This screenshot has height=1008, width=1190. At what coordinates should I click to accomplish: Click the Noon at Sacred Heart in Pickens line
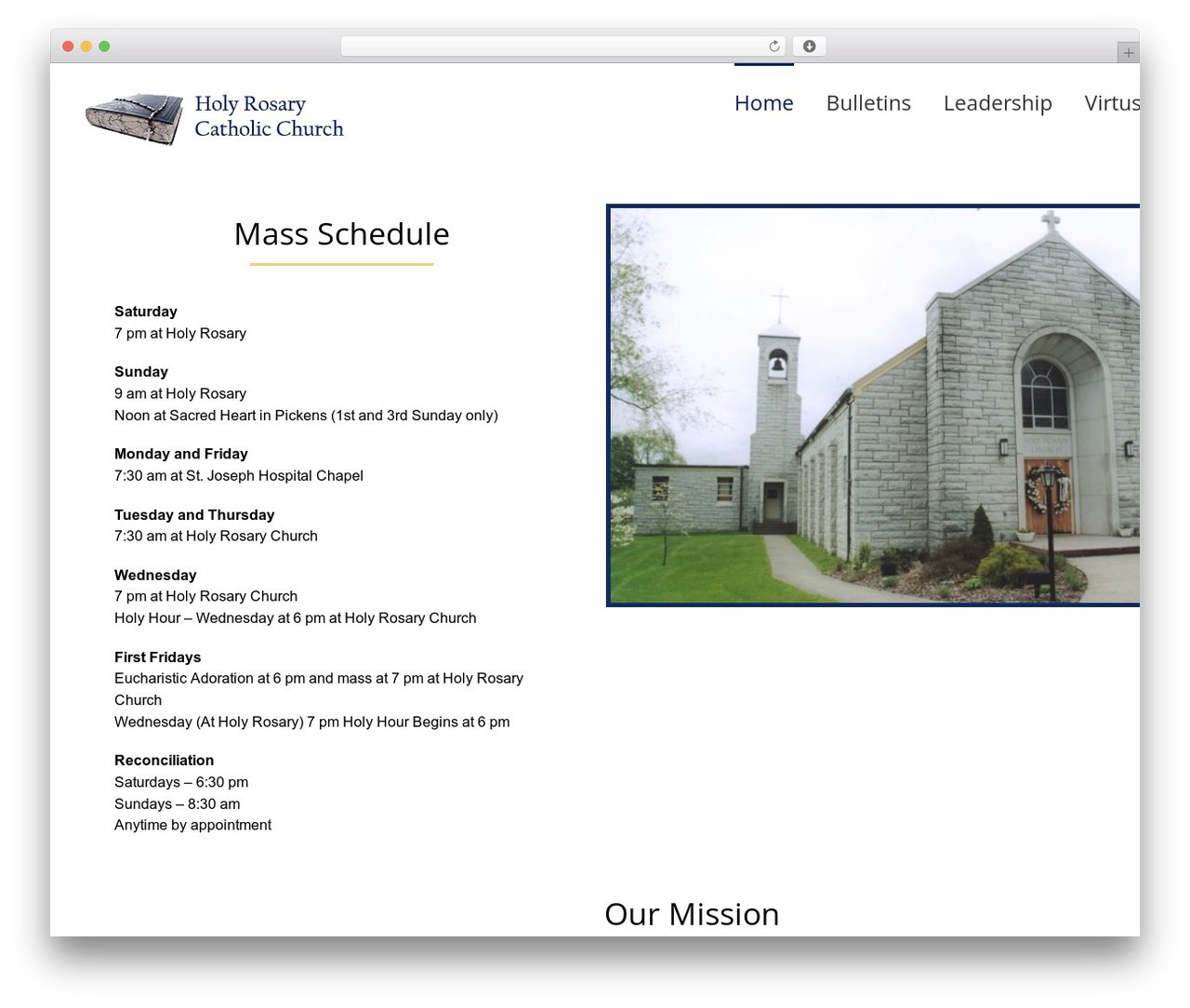click(306, 416)
